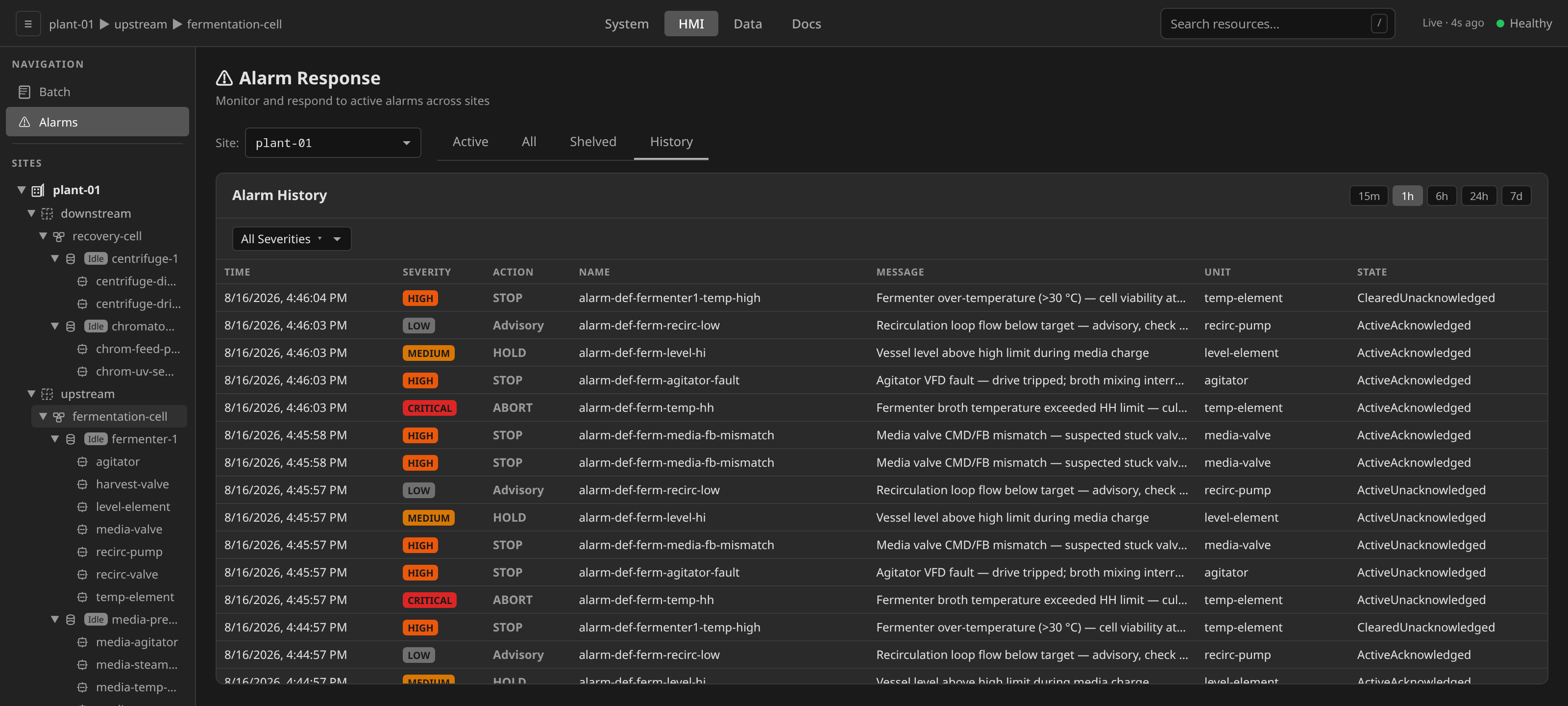Click the centrifuge-1 unit icon
This screenshot has width=1568, height=706.
tap(71, 258)
